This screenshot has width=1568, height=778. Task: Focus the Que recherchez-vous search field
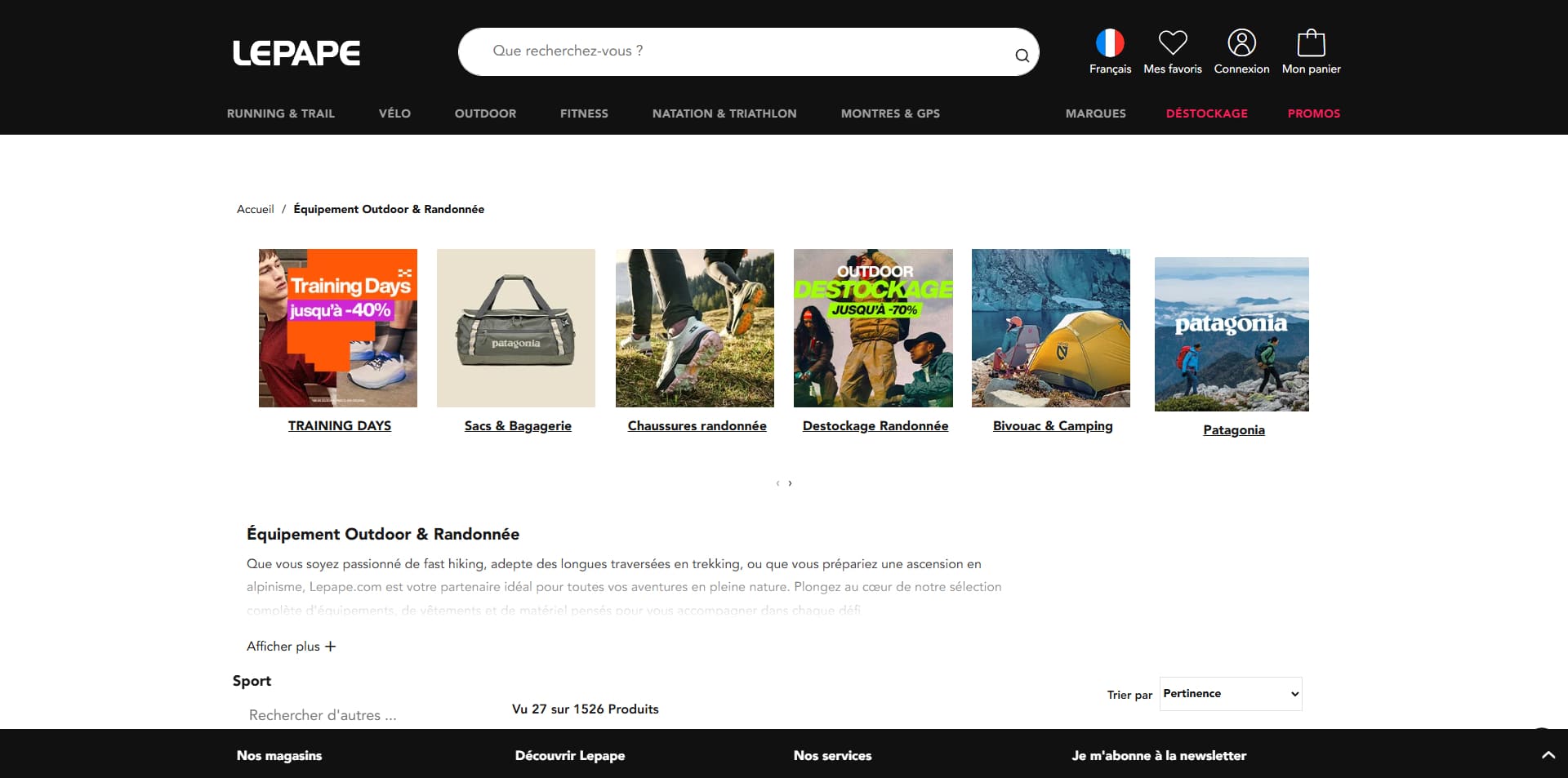pyautogui.click(x=748, y=51)
